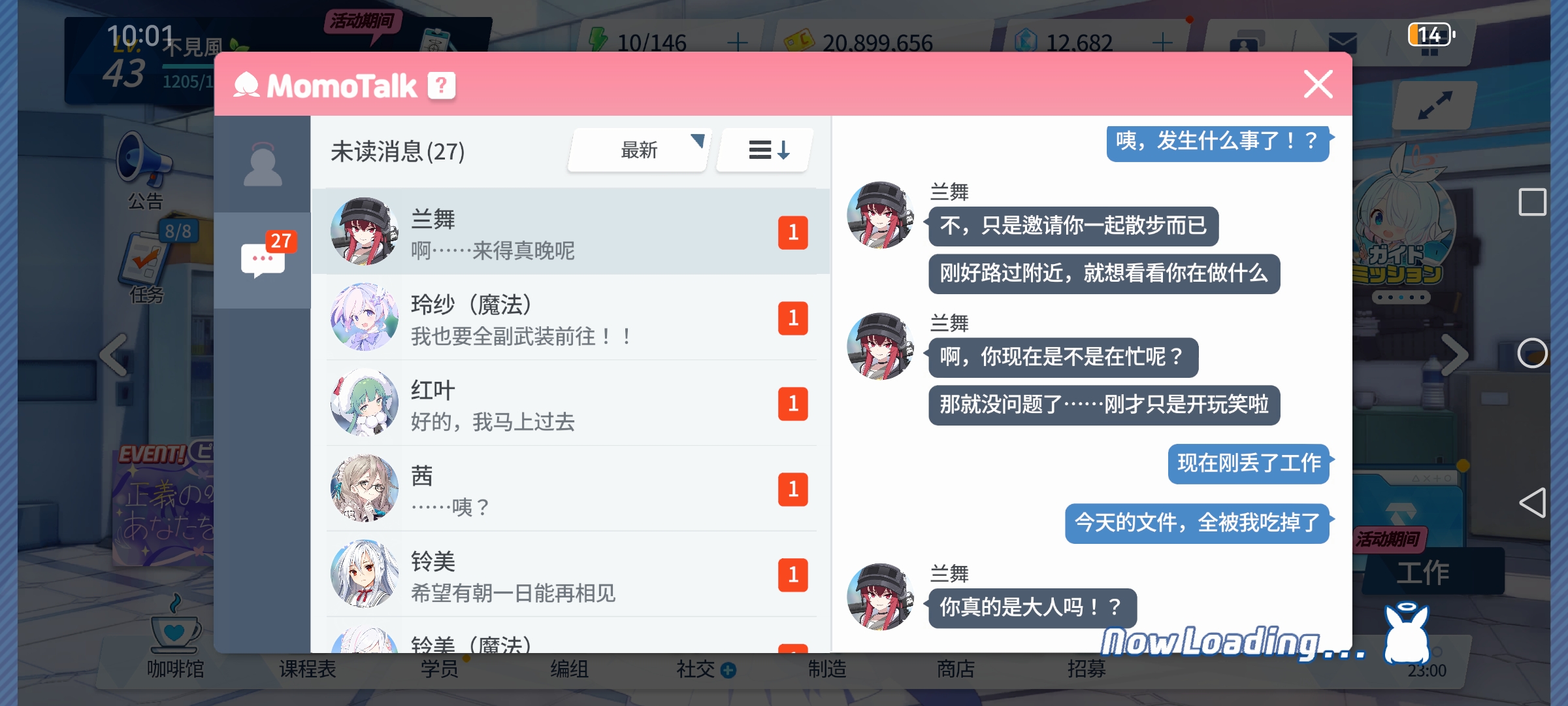This screenshot has height=706, width=1568.
Task: Add pyroxene with plus beside 12,682
Action: [1162, 42]
